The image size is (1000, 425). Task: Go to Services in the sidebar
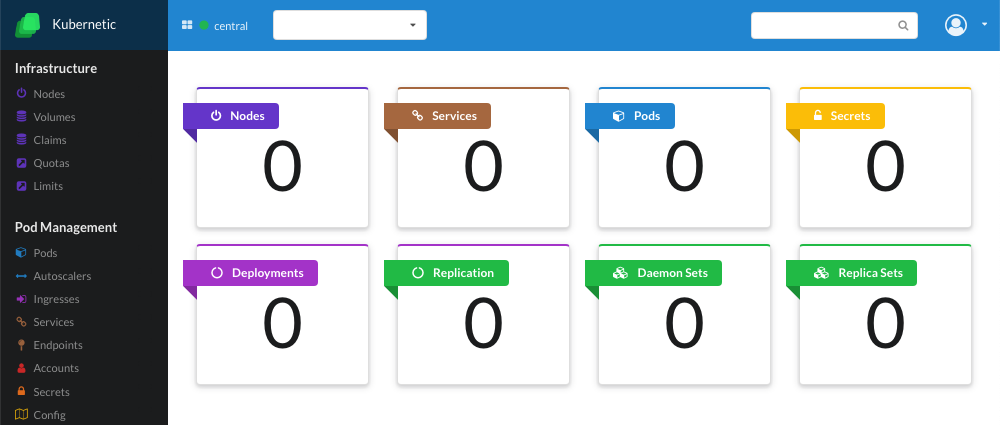pos(54,322)
